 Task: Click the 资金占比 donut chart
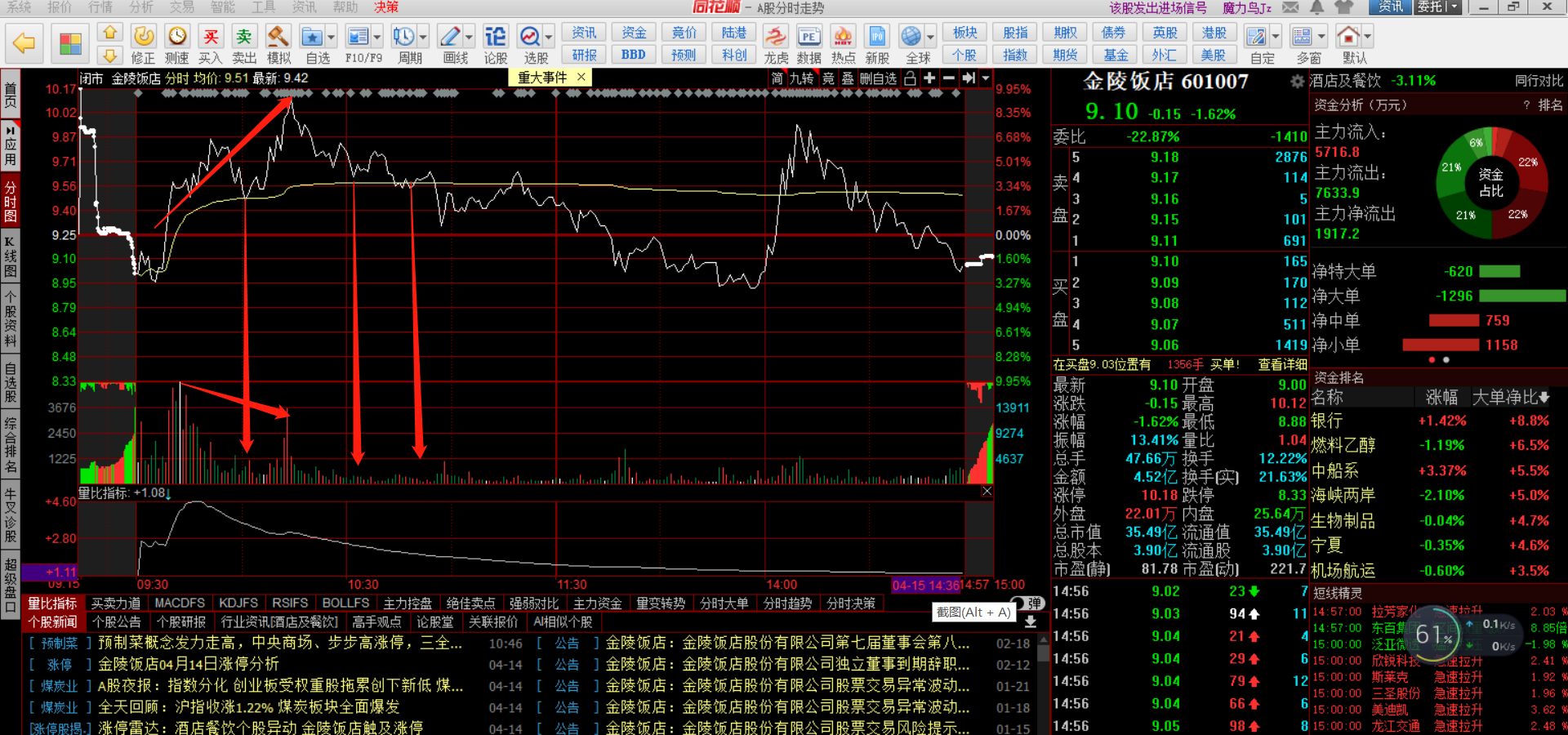point(1490,183)
